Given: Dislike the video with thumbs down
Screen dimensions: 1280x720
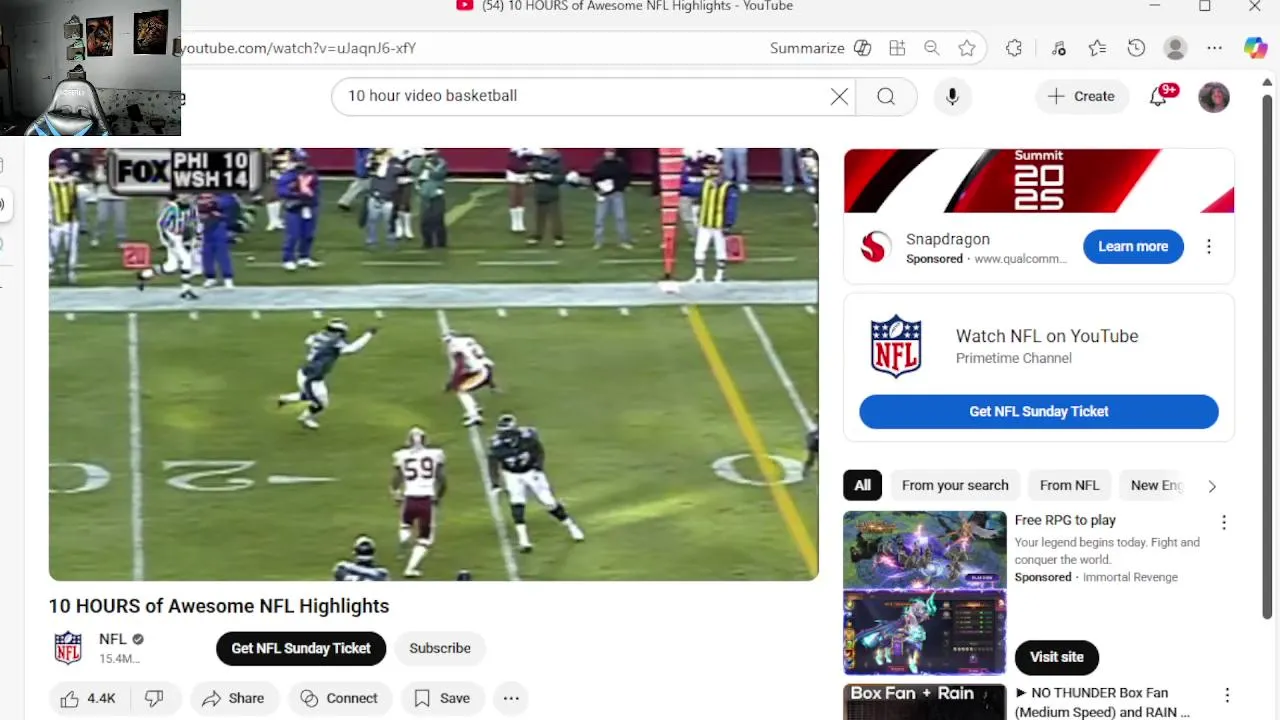Looking at the screenshot, I should (x=155, y=698).
